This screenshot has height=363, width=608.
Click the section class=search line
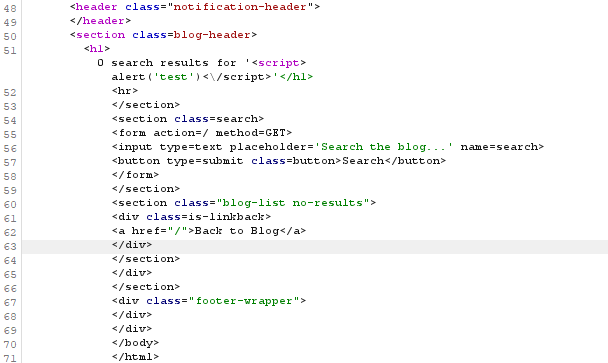coord(188,119)
